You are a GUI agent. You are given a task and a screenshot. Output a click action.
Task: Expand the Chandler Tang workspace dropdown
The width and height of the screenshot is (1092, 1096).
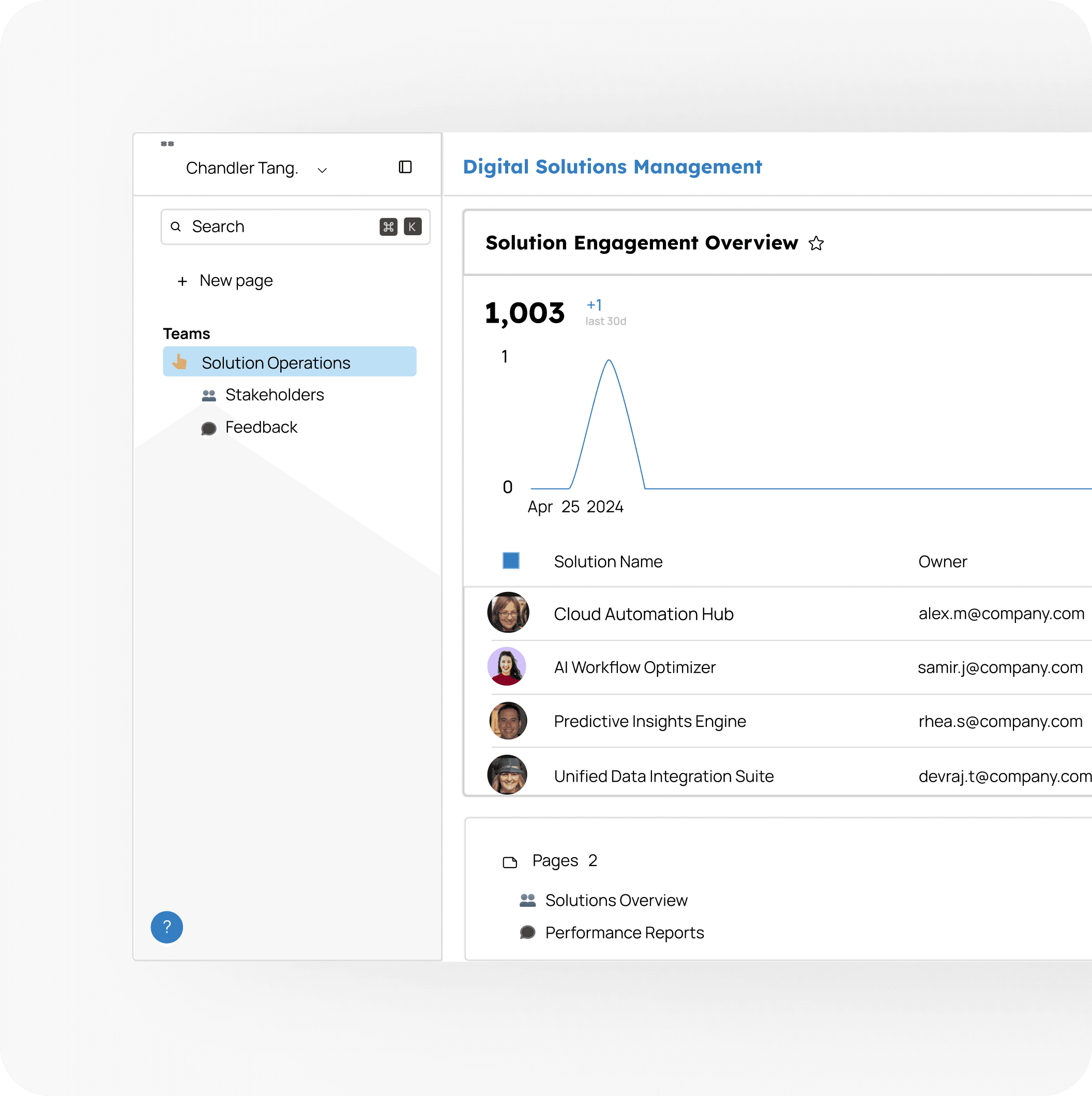322,170
